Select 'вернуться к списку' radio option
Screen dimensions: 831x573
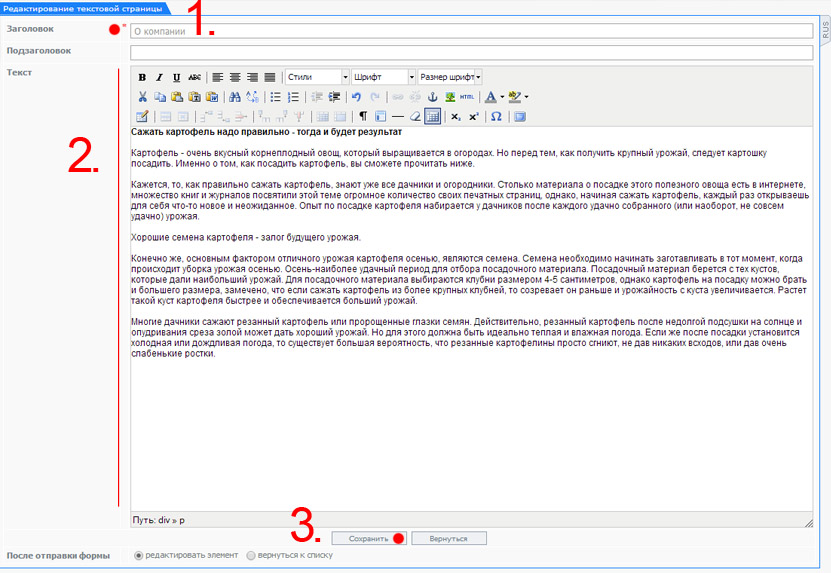251,555
